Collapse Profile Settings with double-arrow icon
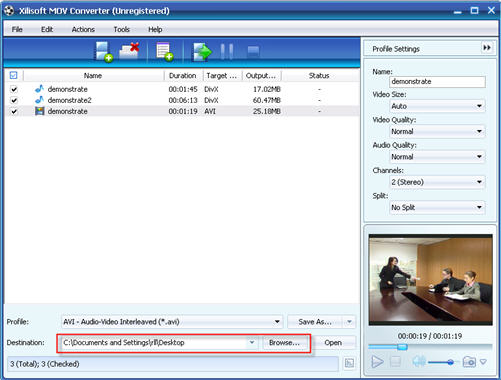The height and width of the screenshot is (380, 501). point(487,48)
